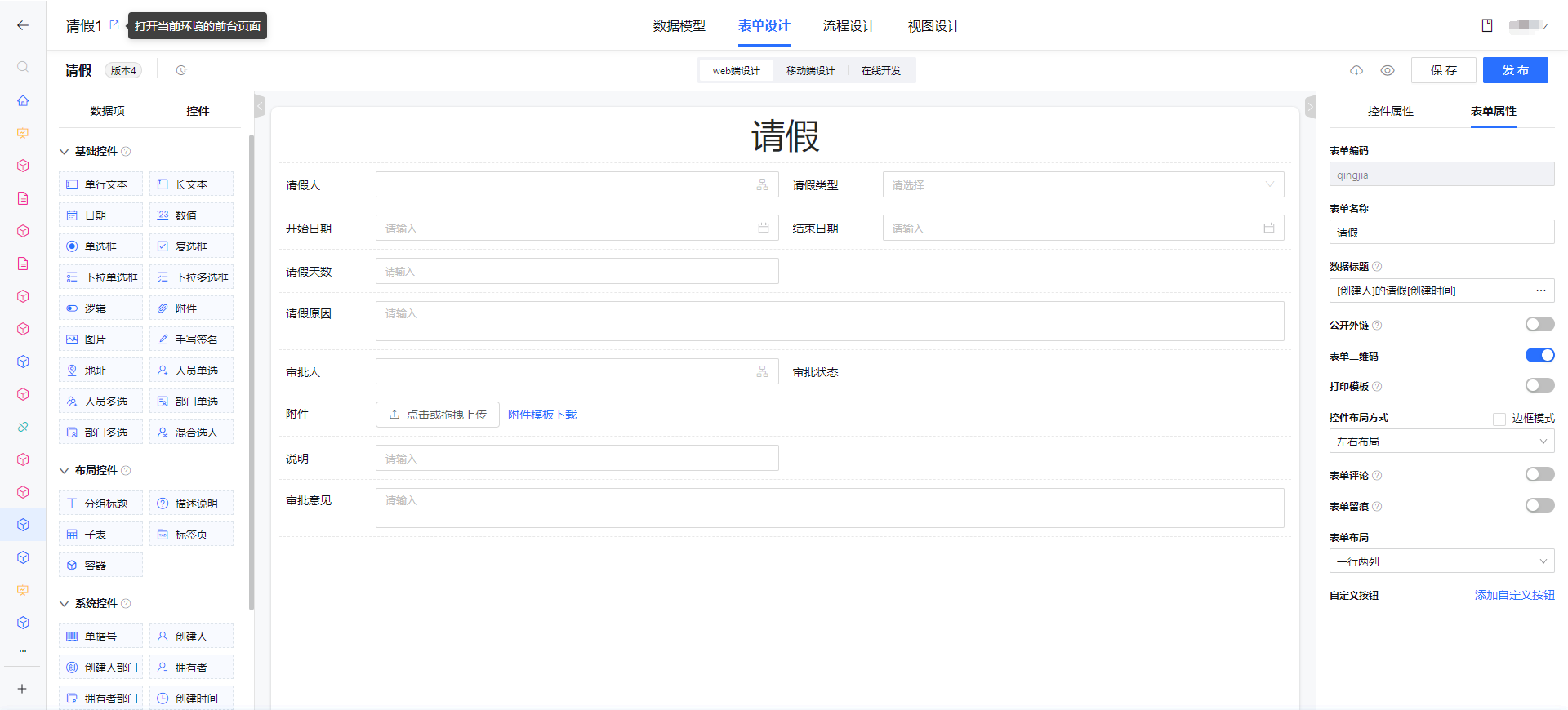
Task: Click the 表单名称 input field
Action: 1441,232
